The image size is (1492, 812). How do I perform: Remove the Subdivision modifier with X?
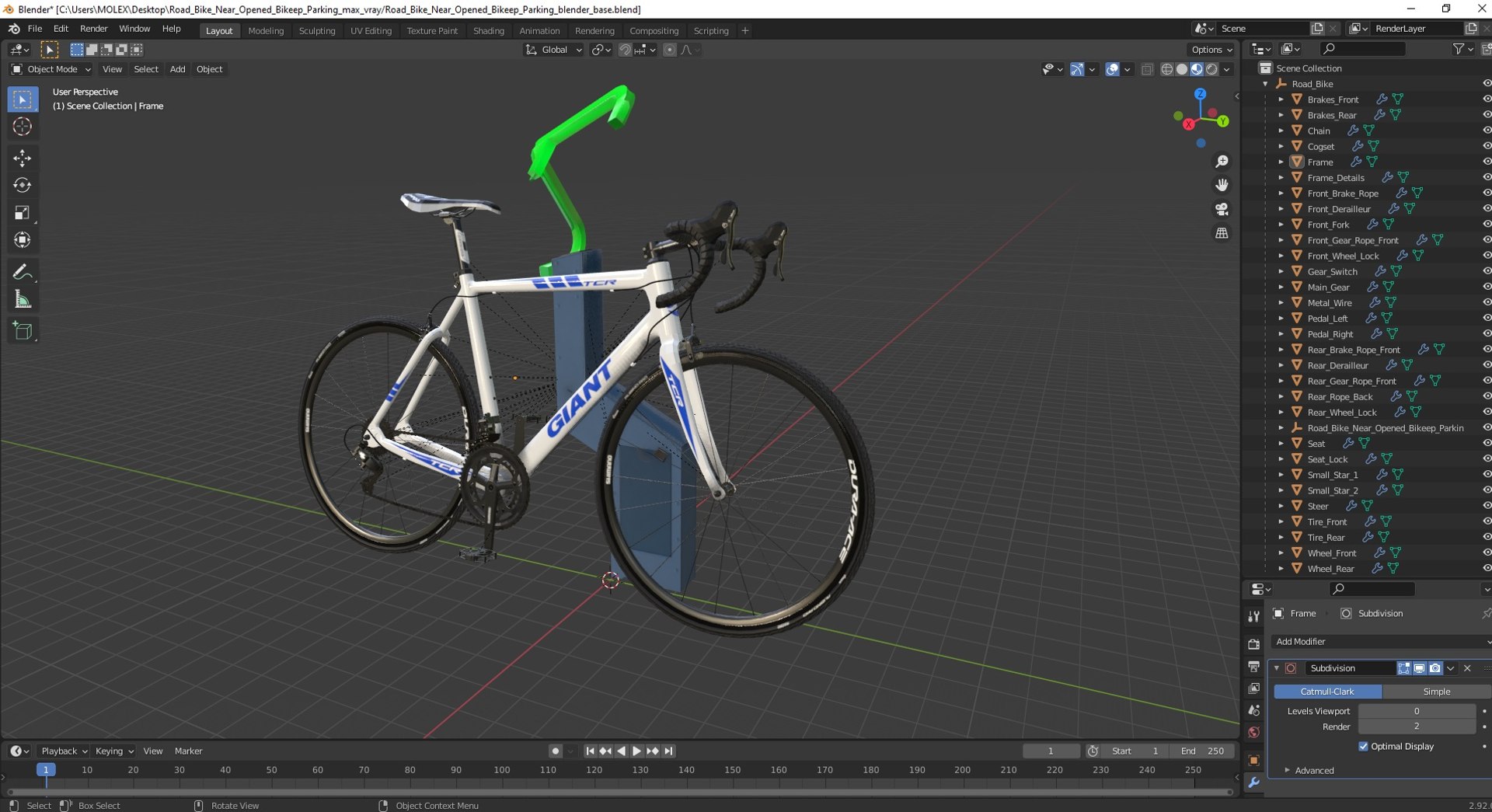(x=1467, y=668)
